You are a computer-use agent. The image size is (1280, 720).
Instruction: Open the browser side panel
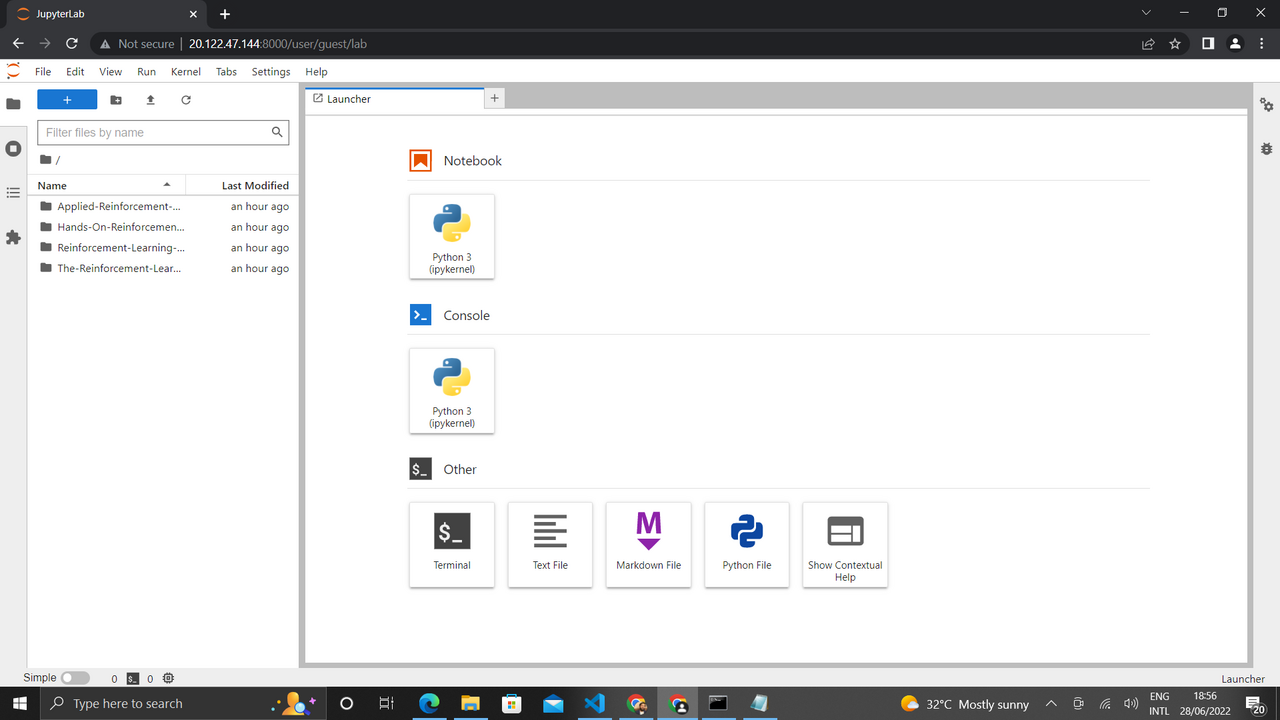click(x=1208, y=44)
